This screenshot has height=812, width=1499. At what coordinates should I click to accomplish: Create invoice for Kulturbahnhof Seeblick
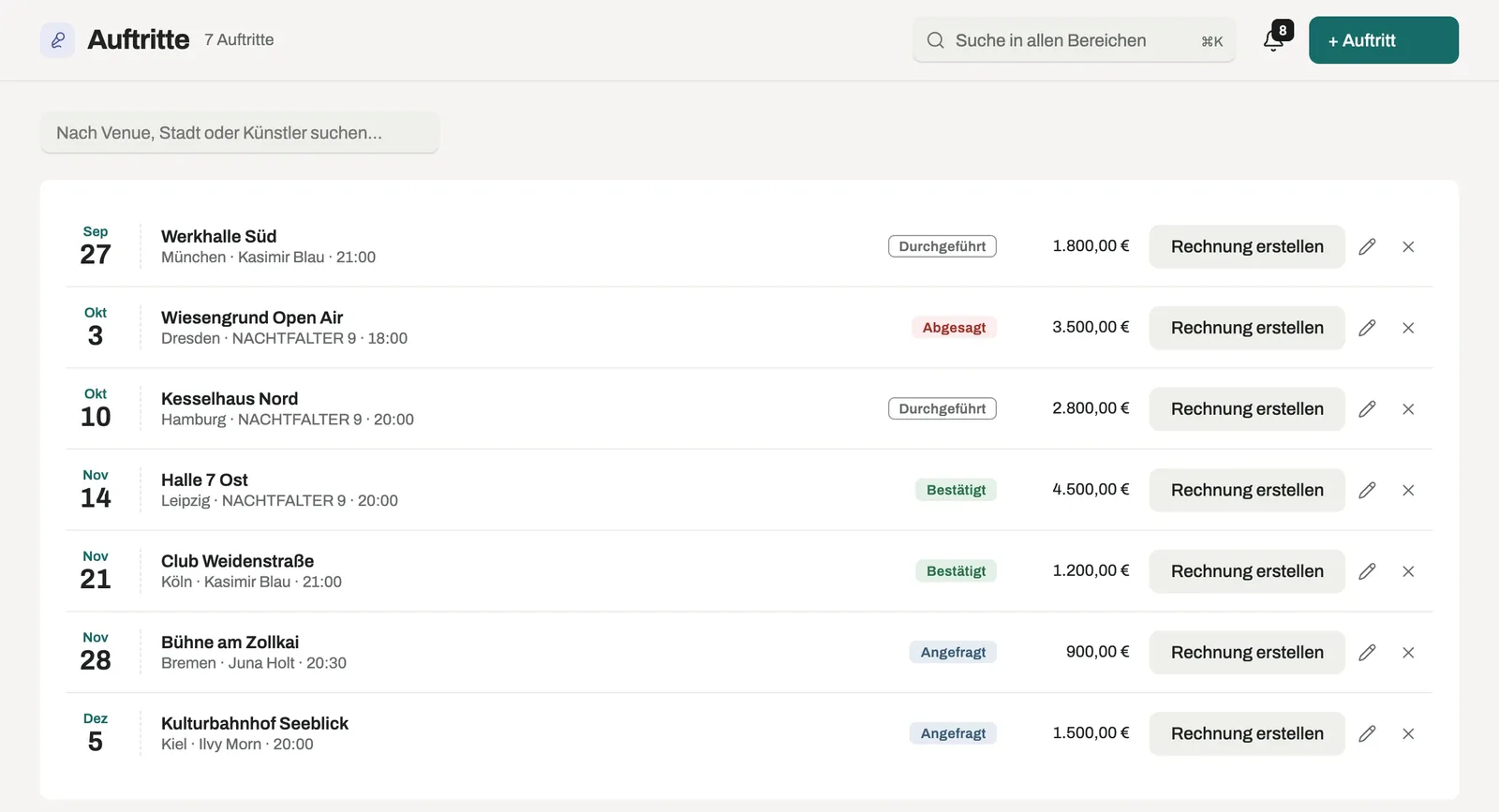click(x=1247, y=733)
